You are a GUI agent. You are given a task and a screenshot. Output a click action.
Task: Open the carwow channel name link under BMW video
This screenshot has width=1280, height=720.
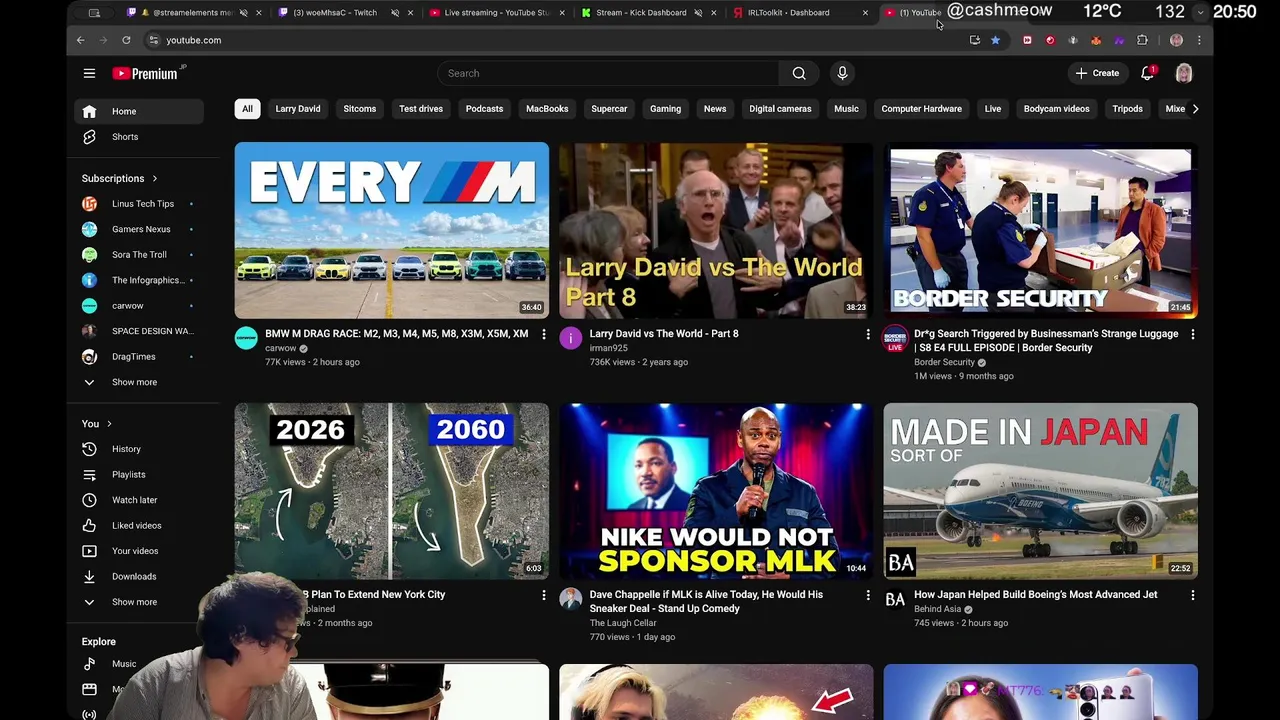coord(280,349)
